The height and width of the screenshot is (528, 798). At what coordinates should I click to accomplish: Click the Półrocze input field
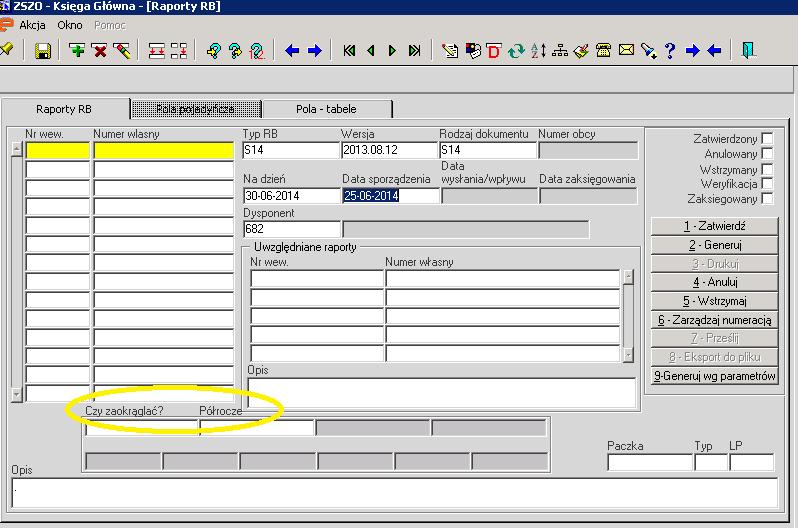pyautogui.click(x=257, y=428)
